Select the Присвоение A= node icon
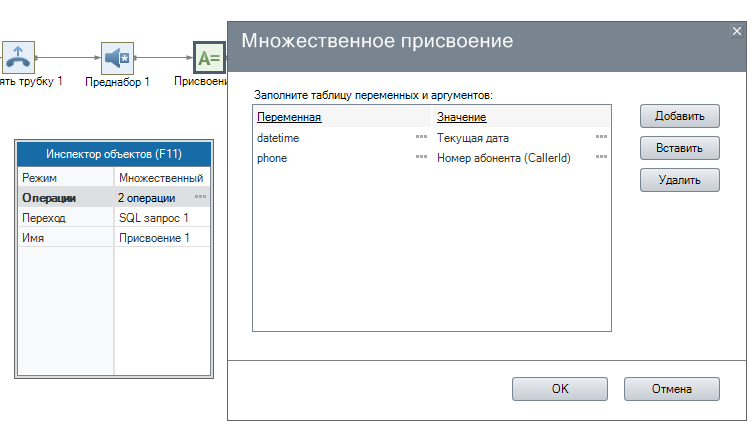The image size is (752, 428). 209,57
